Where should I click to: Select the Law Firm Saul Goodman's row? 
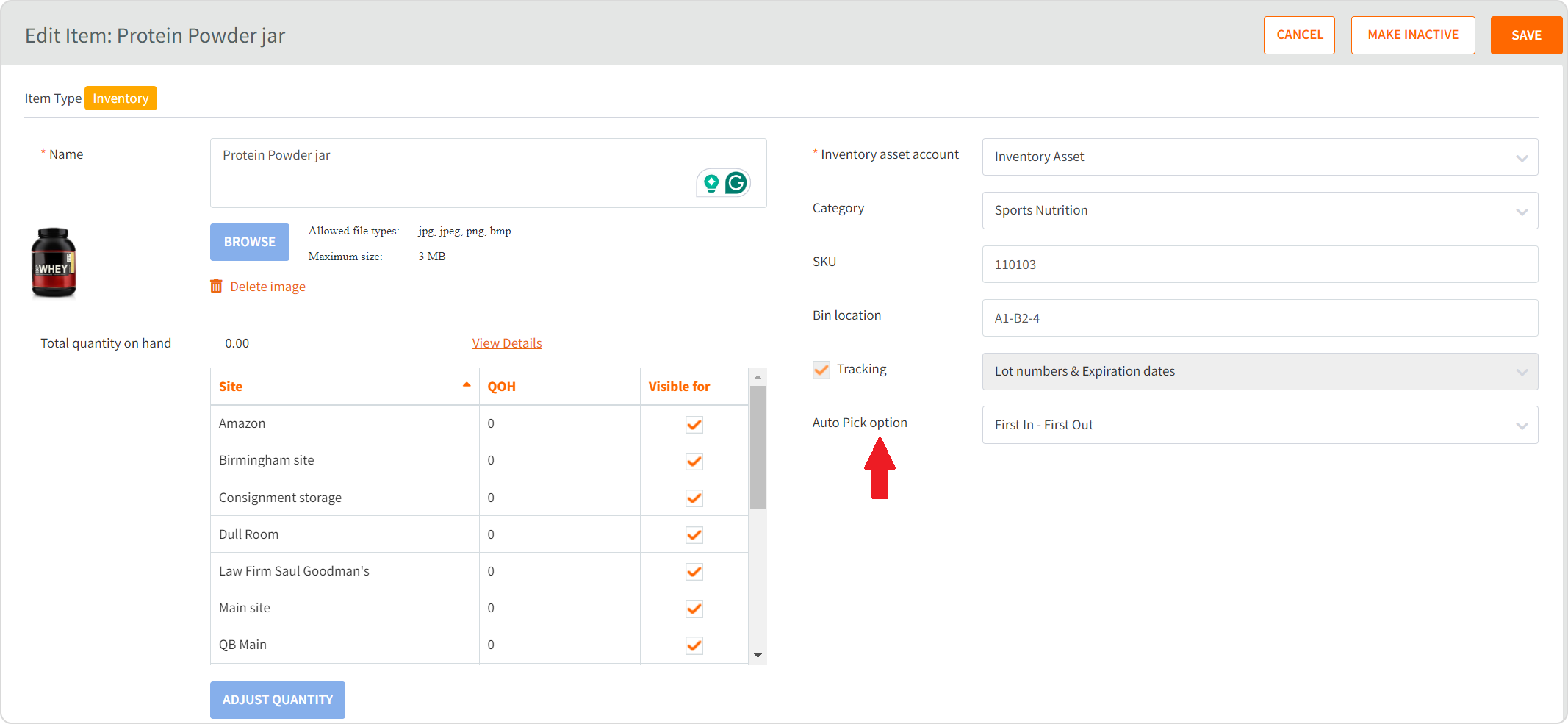(479, 571)
